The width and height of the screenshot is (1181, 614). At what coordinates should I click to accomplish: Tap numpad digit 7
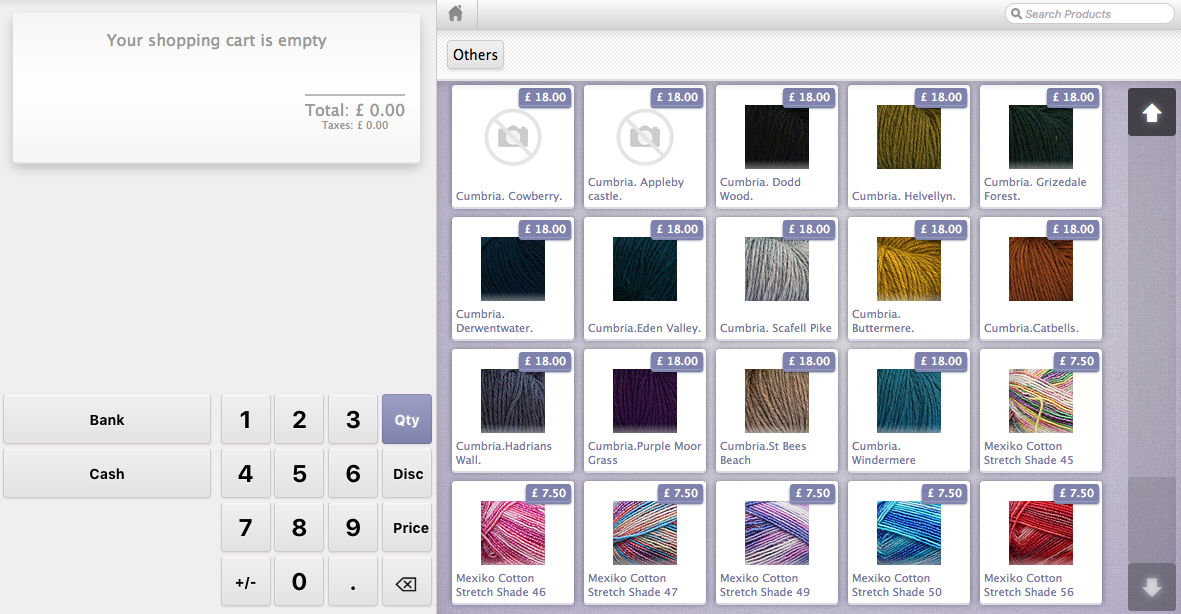(246, 528)
